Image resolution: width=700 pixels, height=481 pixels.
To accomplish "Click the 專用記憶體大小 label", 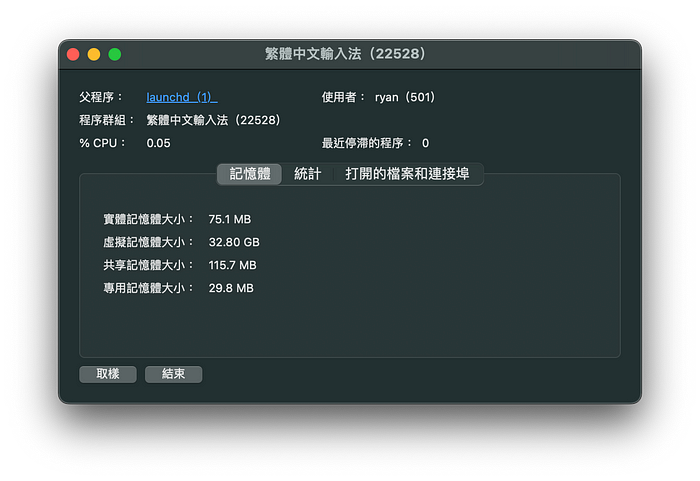I will 148,288.
